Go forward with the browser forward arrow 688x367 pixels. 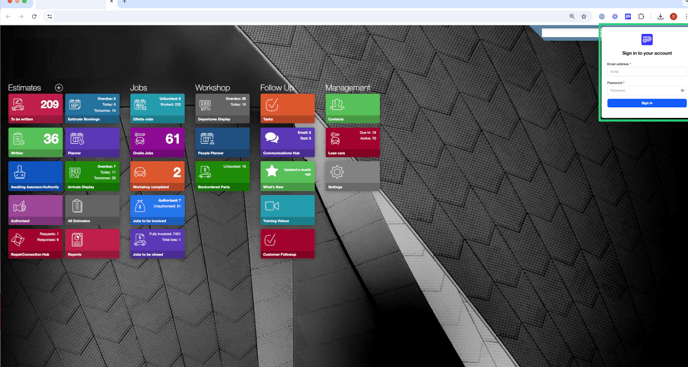coord(21,17)
